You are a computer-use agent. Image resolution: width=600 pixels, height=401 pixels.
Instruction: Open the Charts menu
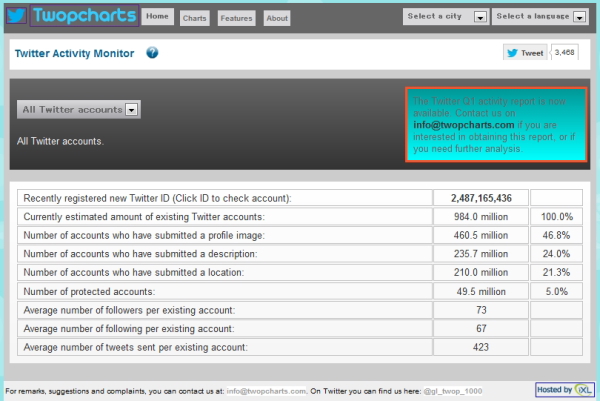coord(195,18)
